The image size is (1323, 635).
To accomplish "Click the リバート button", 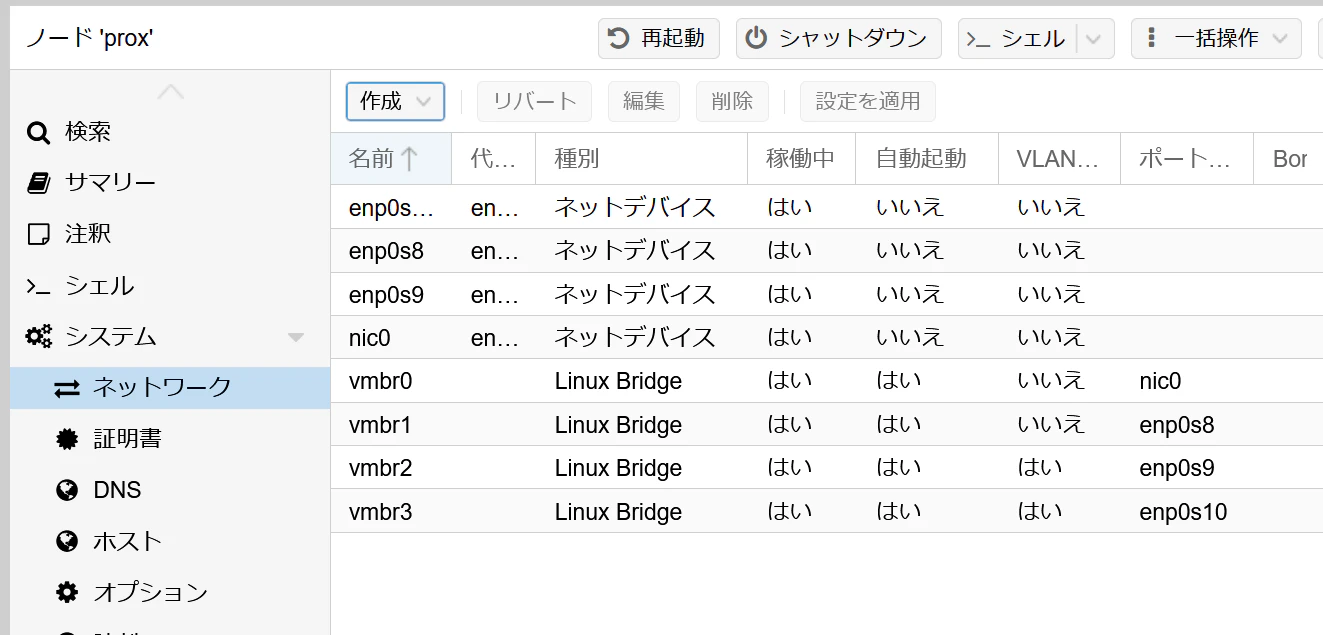I will coord(535,101).
